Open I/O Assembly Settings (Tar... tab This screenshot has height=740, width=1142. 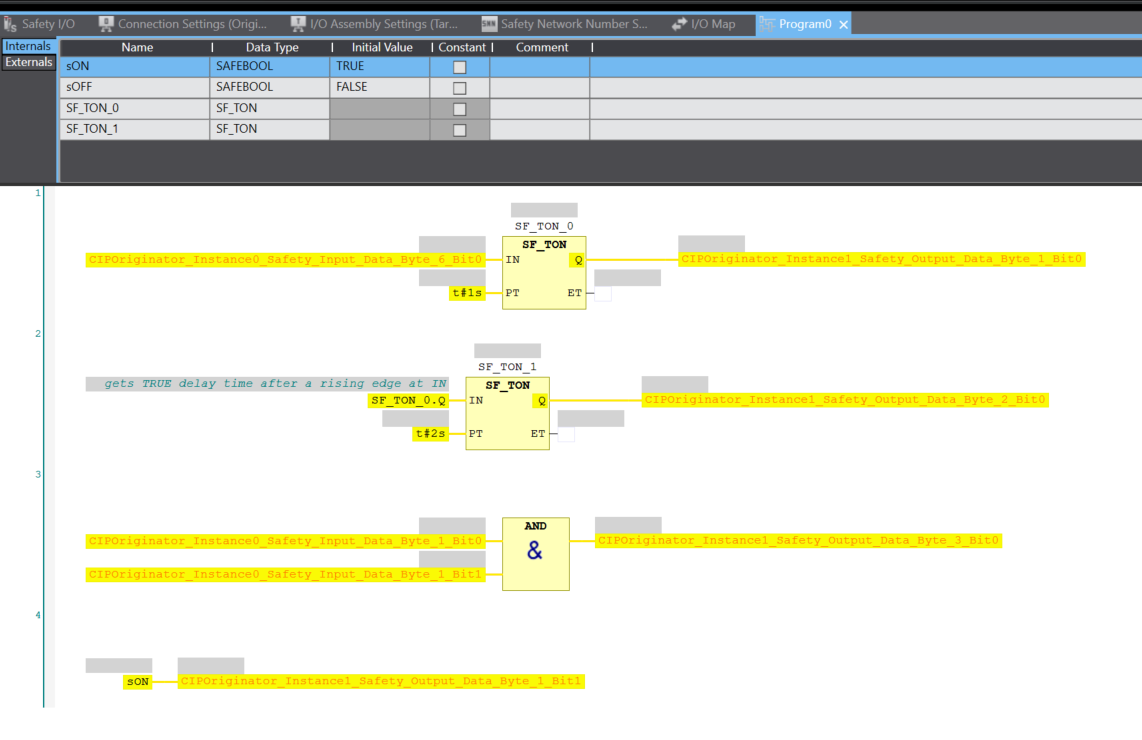(x=375, y=24)
